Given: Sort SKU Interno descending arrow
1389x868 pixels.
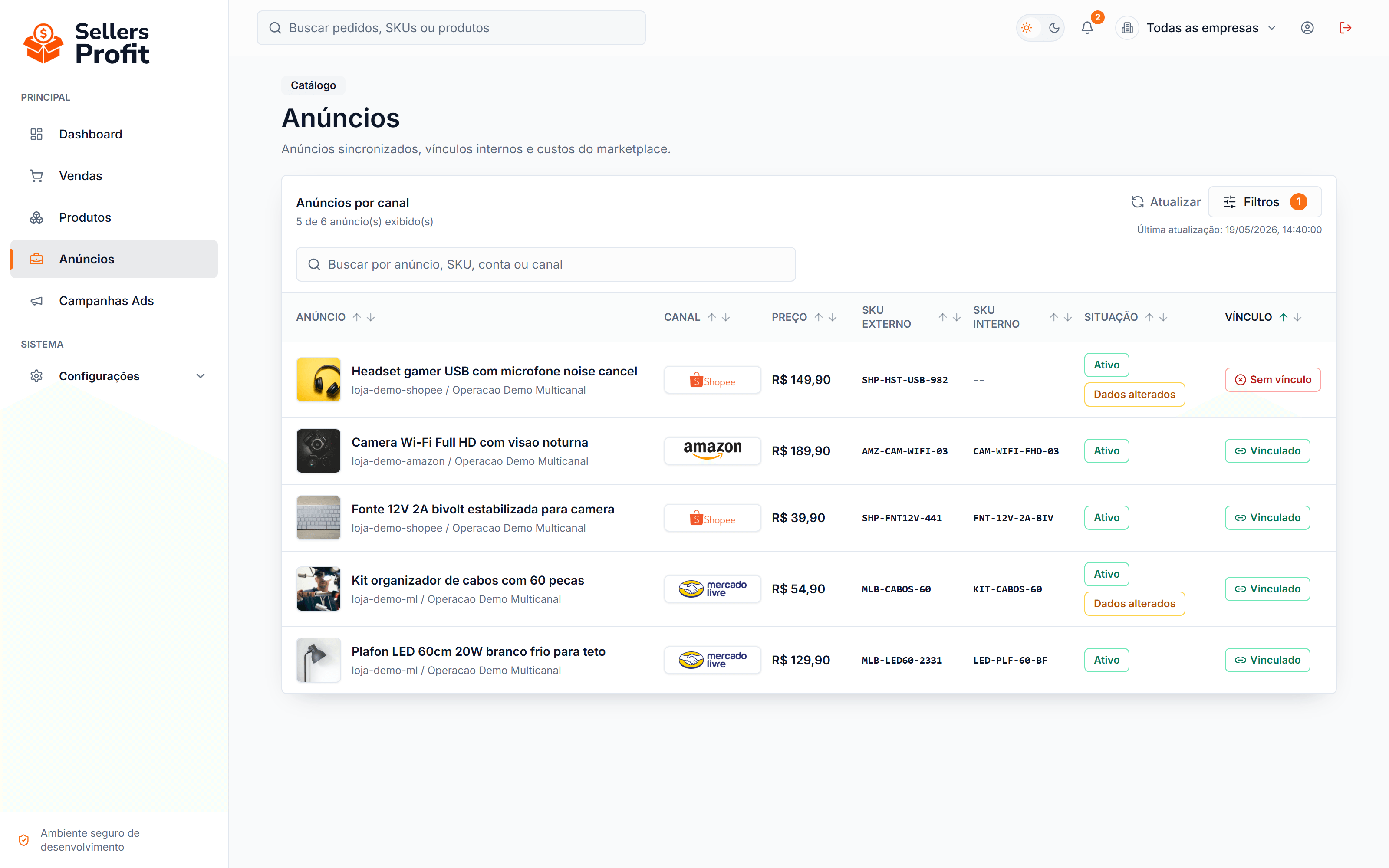Looking at the screenshot, I should 1068,317.
